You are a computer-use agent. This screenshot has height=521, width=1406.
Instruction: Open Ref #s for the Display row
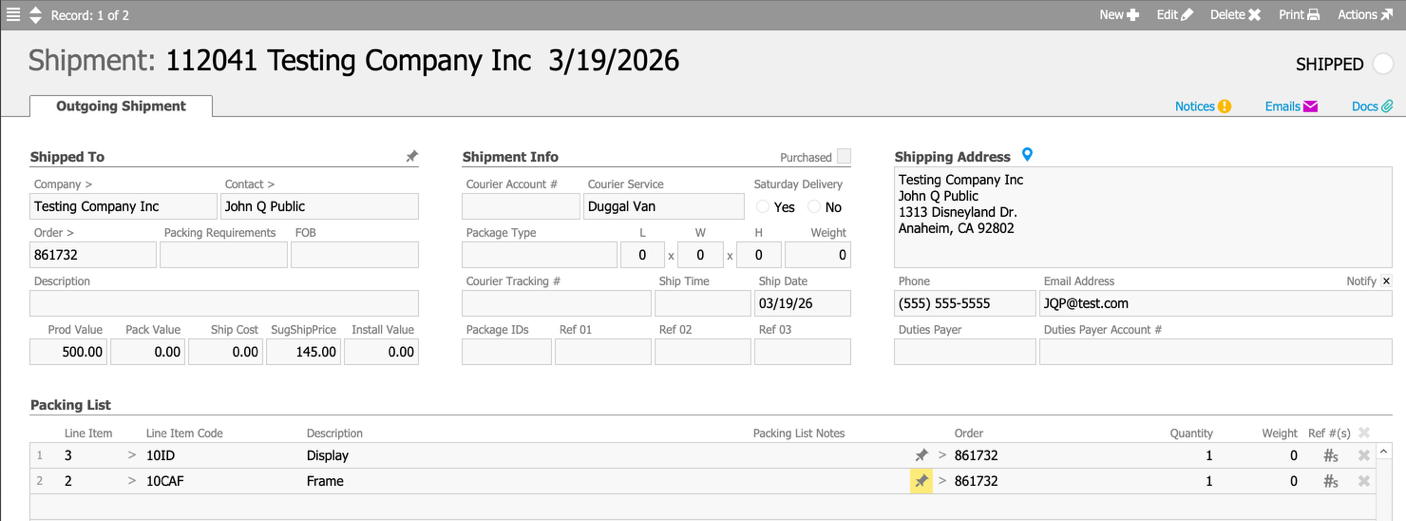(1330, 455)
